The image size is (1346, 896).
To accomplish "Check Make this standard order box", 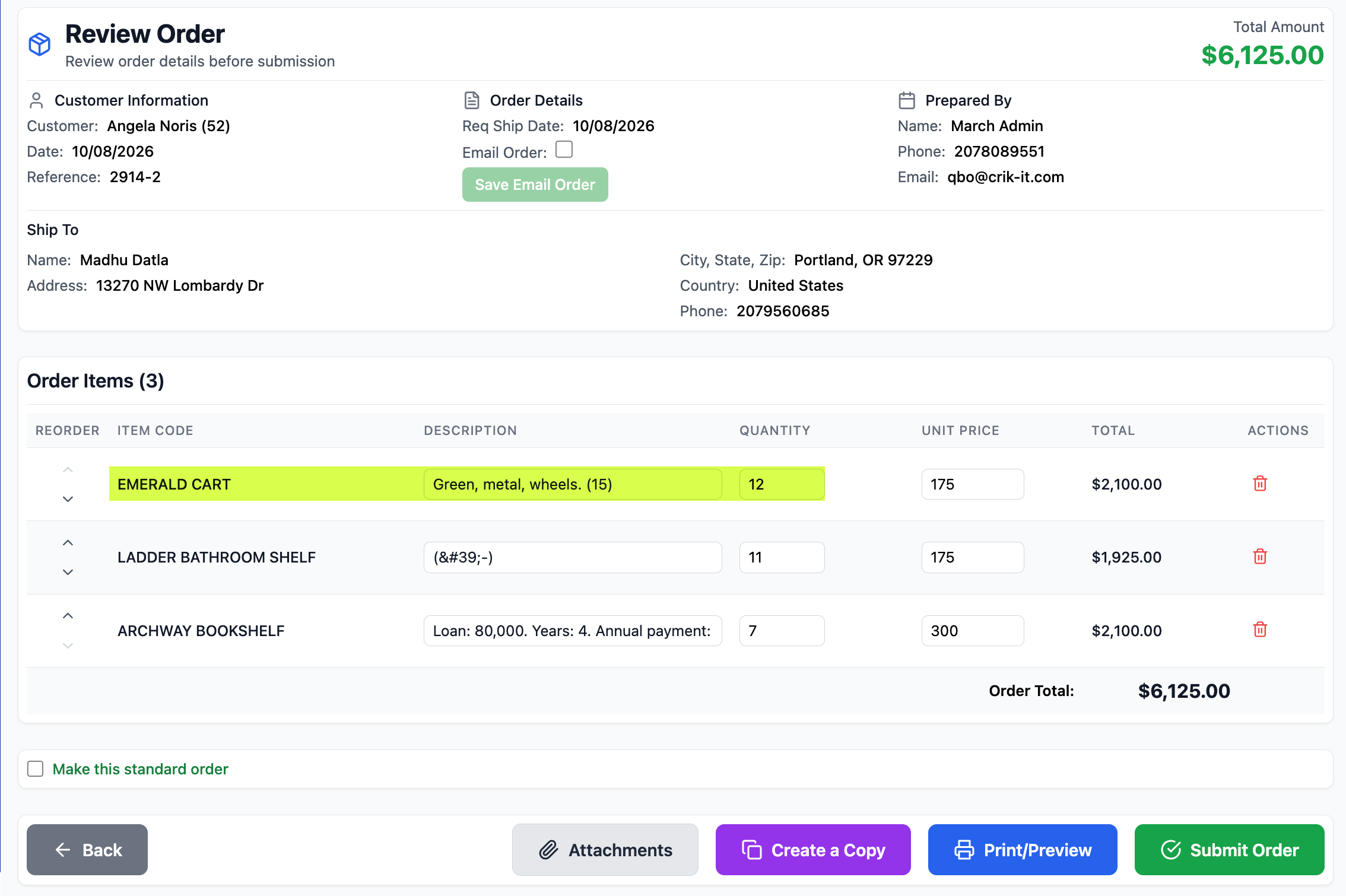I will pos(36,769).
